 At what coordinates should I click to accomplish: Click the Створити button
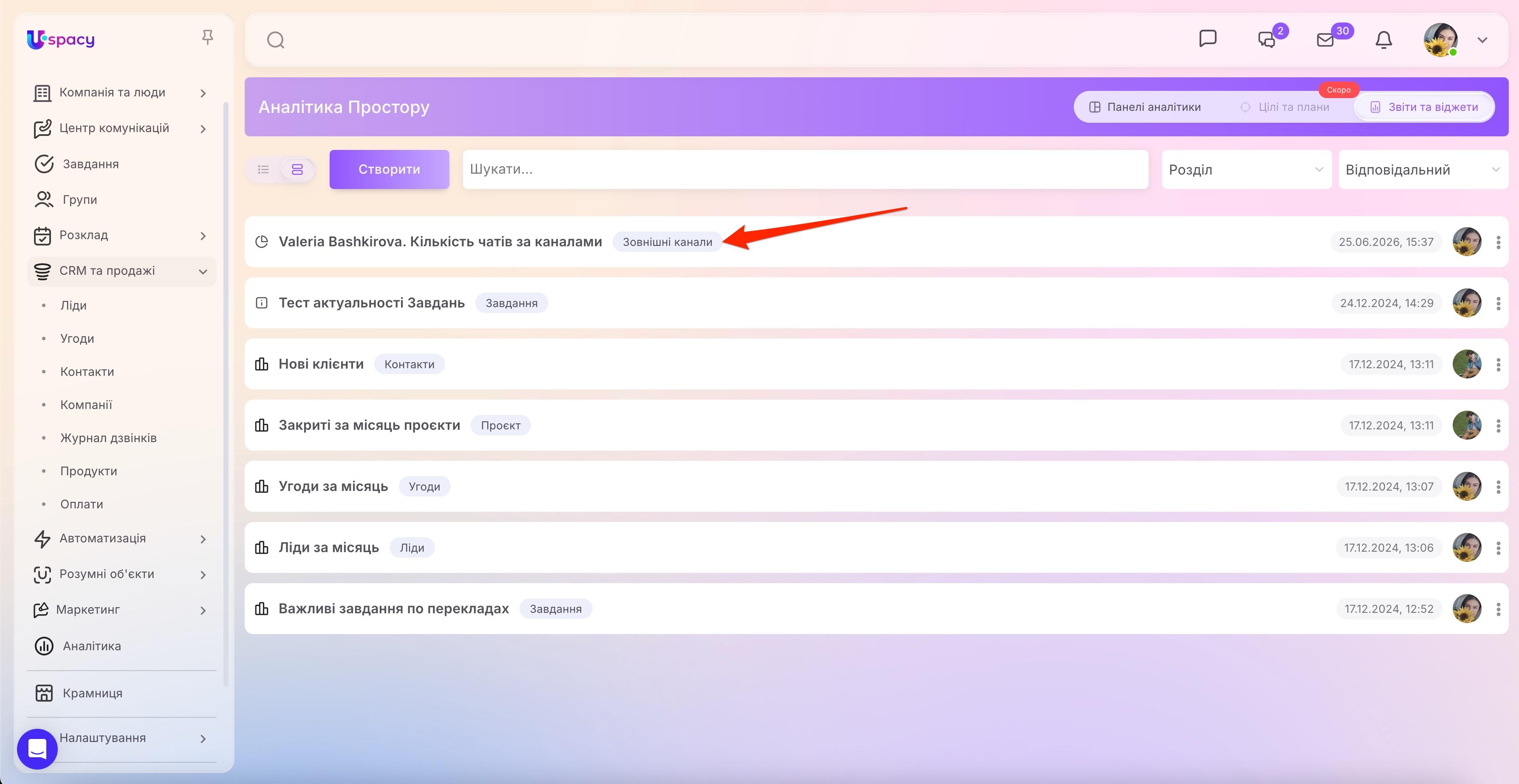[x=389, y=169]
